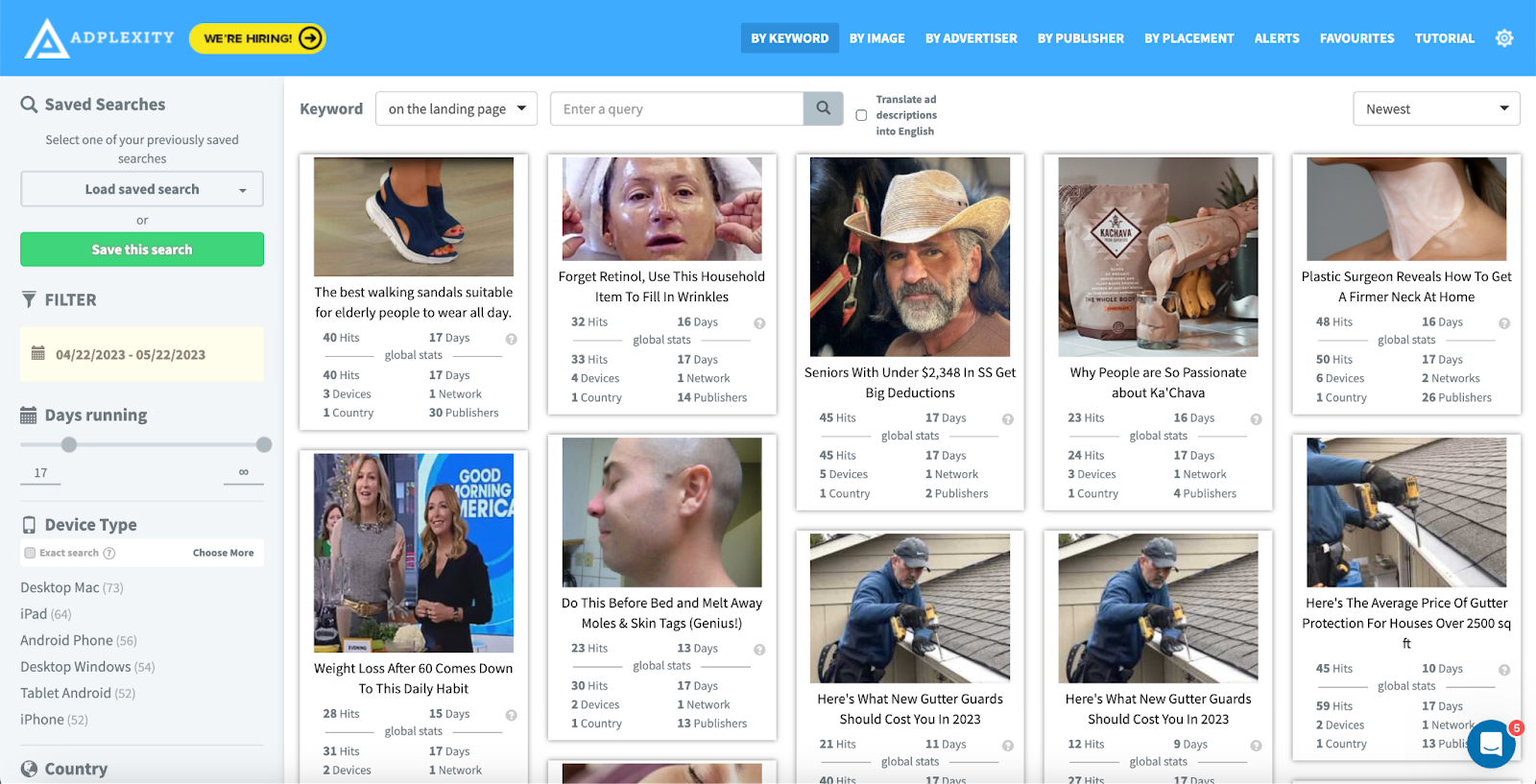Viewport: 1536px width, 784px height.
Task: Open info icon on walking sandals ad
Action: point(511,339)
